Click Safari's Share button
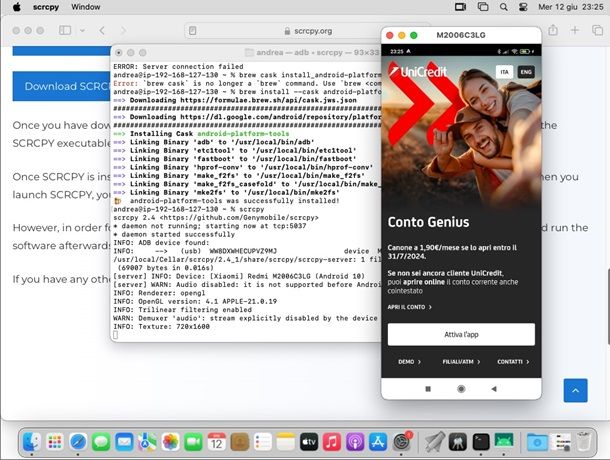The height and width of the screenshot is (460, 610). click(x=553, y=30)
